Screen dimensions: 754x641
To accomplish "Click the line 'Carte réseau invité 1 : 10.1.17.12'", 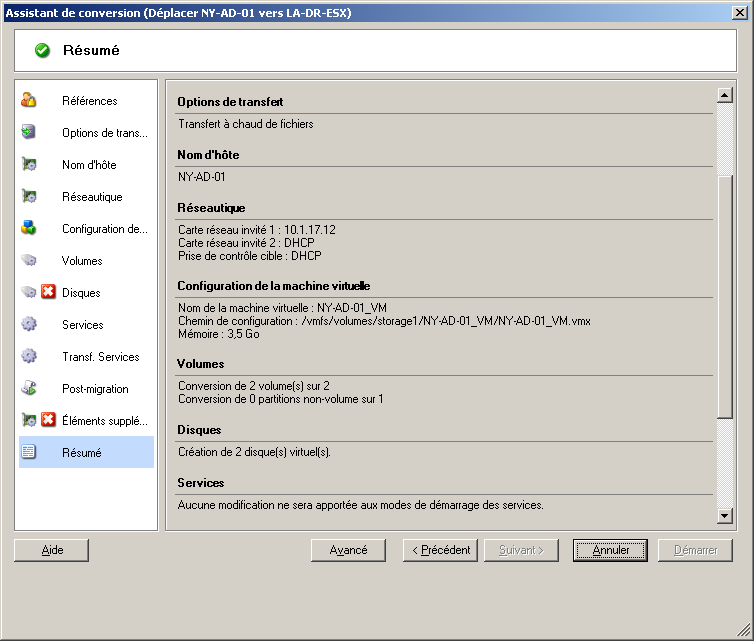I will point(257,230).
